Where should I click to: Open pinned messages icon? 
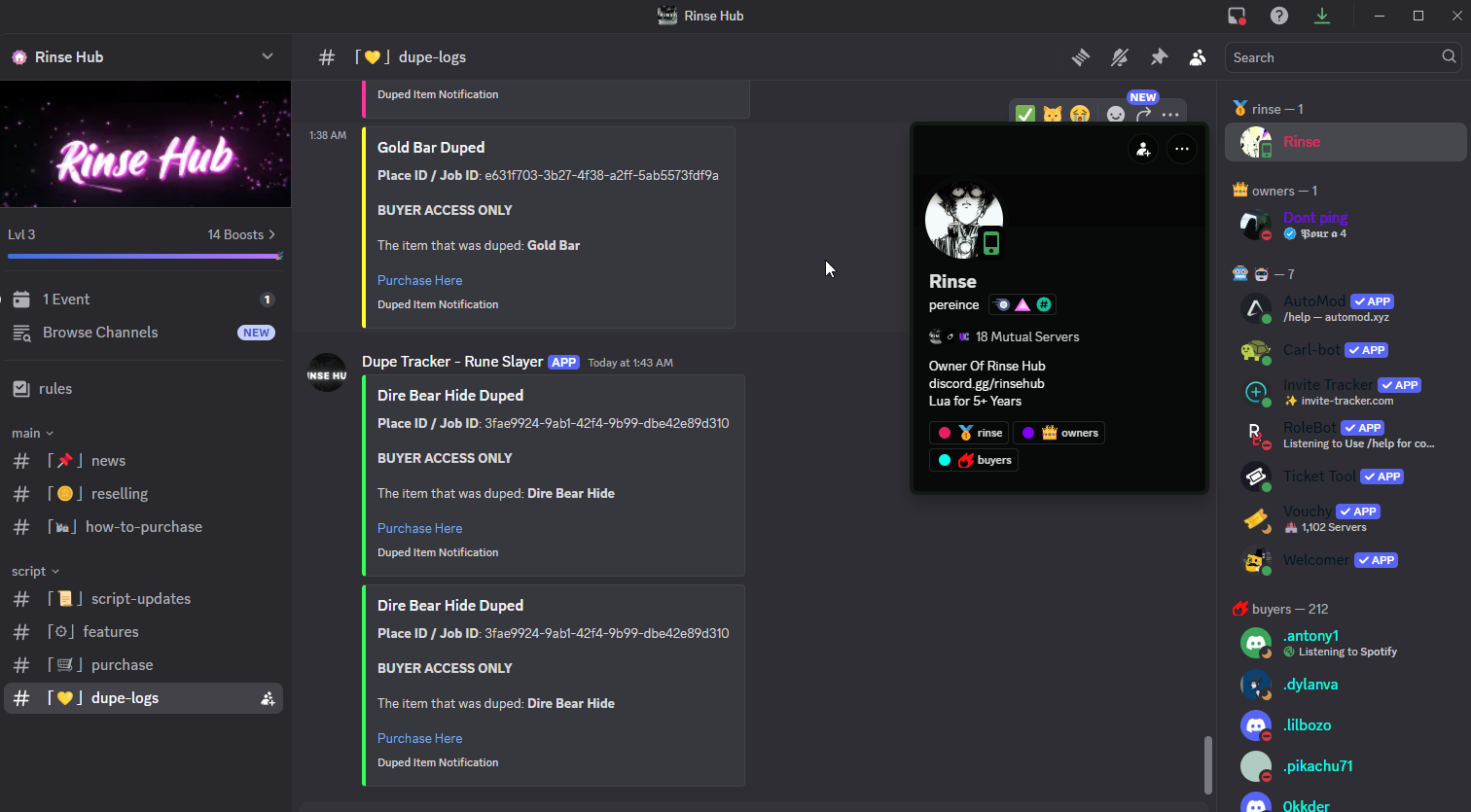(x=1159, y=57)
